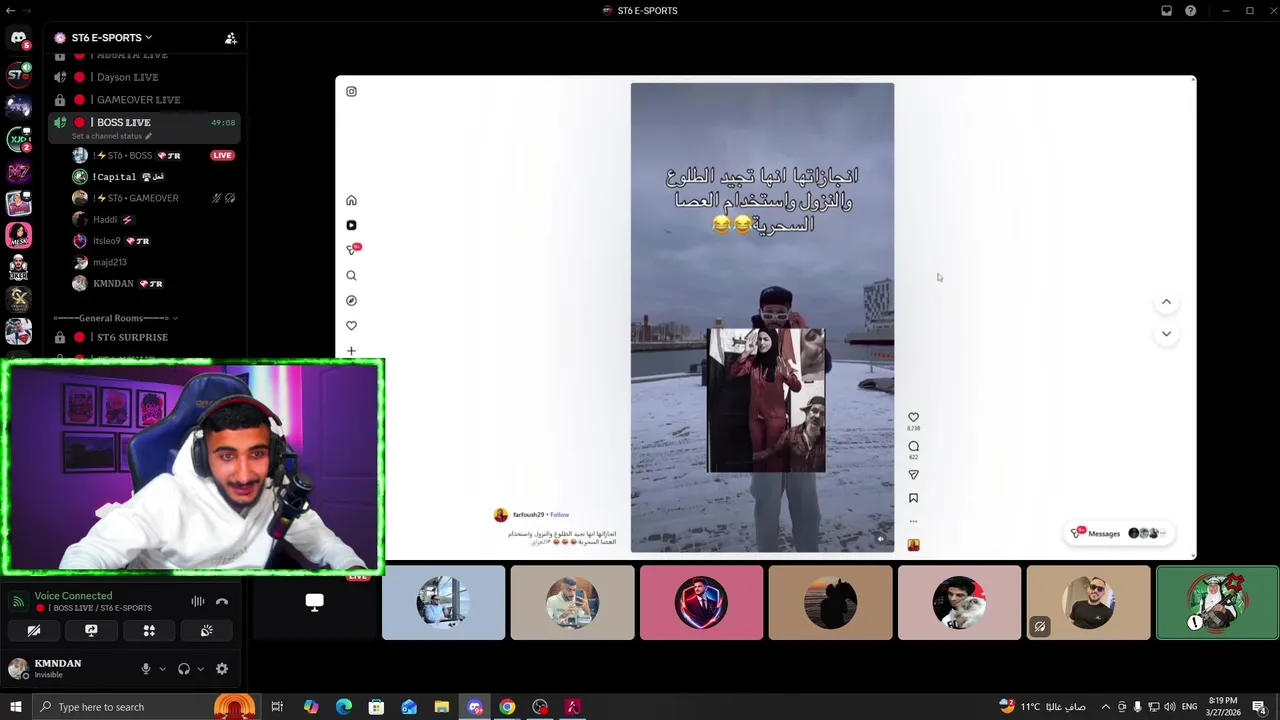
Task: Mute the microphone in user panel
Action: (x=146, y=669)
